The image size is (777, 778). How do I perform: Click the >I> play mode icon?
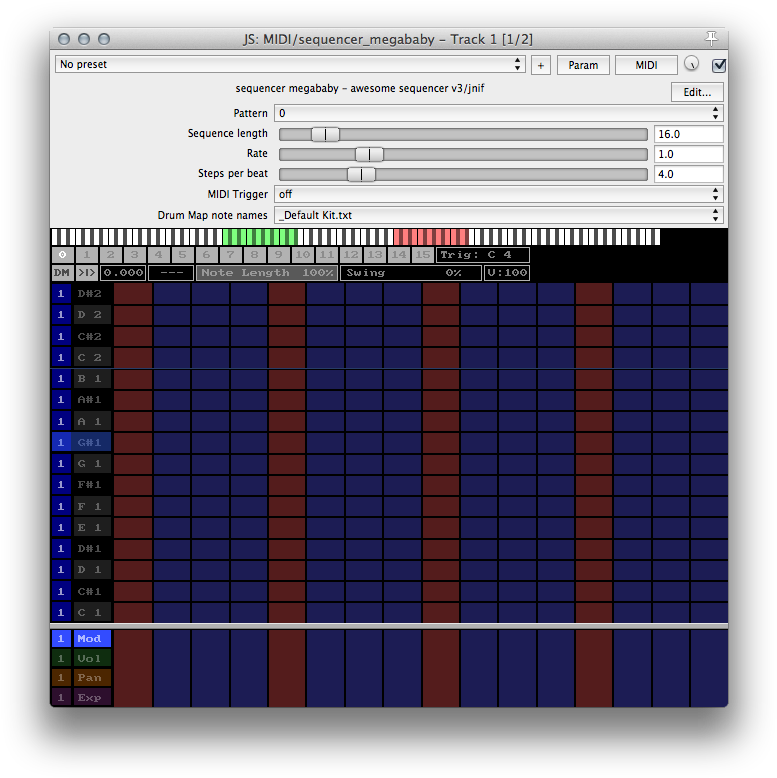tap(86, 272)
